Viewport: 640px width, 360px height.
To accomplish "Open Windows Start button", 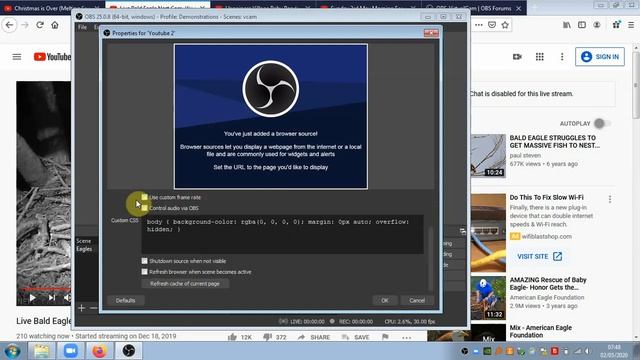I will 13,351.
